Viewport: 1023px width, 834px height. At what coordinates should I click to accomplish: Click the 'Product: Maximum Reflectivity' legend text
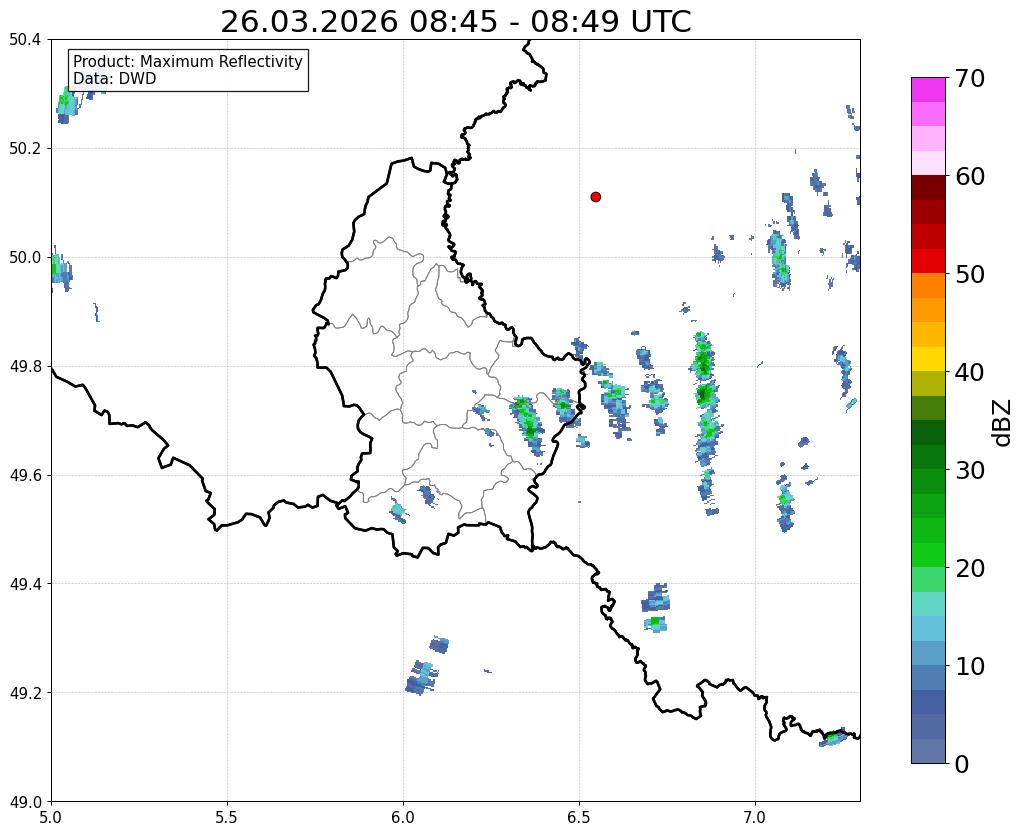(188, 61)
